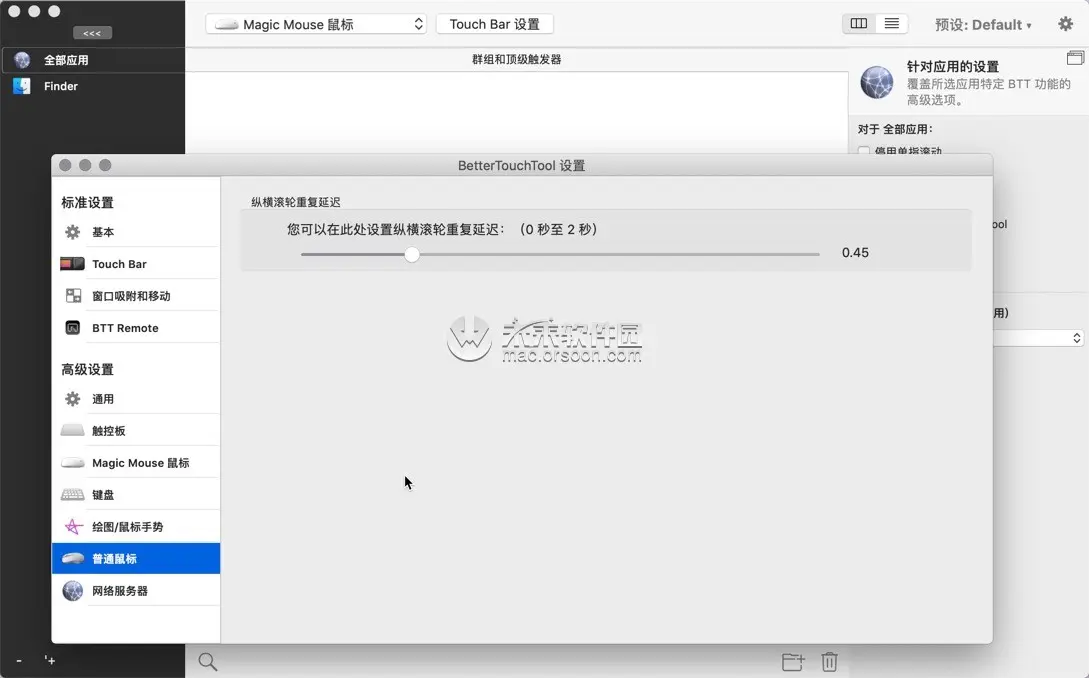Click the 绘图/鼠标手势 star icon

click(x=73, y=527)
